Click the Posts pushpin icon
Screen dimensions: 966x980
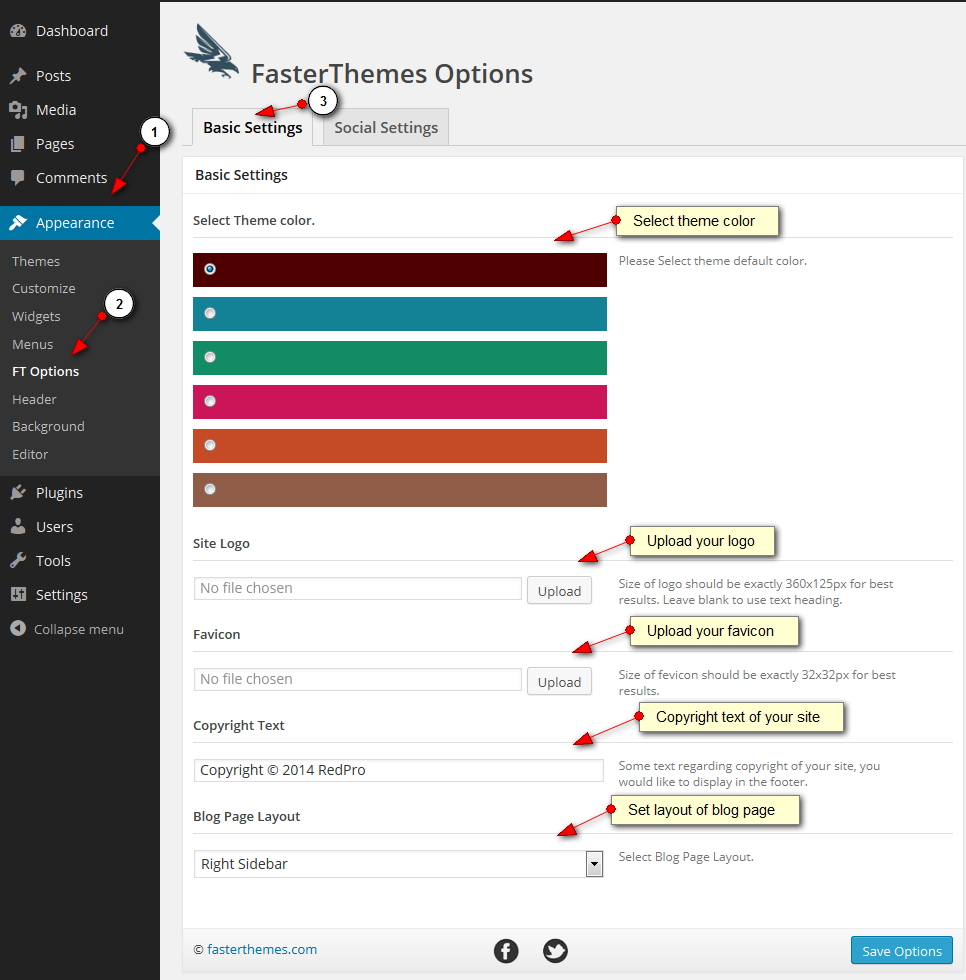pos(18,76)
